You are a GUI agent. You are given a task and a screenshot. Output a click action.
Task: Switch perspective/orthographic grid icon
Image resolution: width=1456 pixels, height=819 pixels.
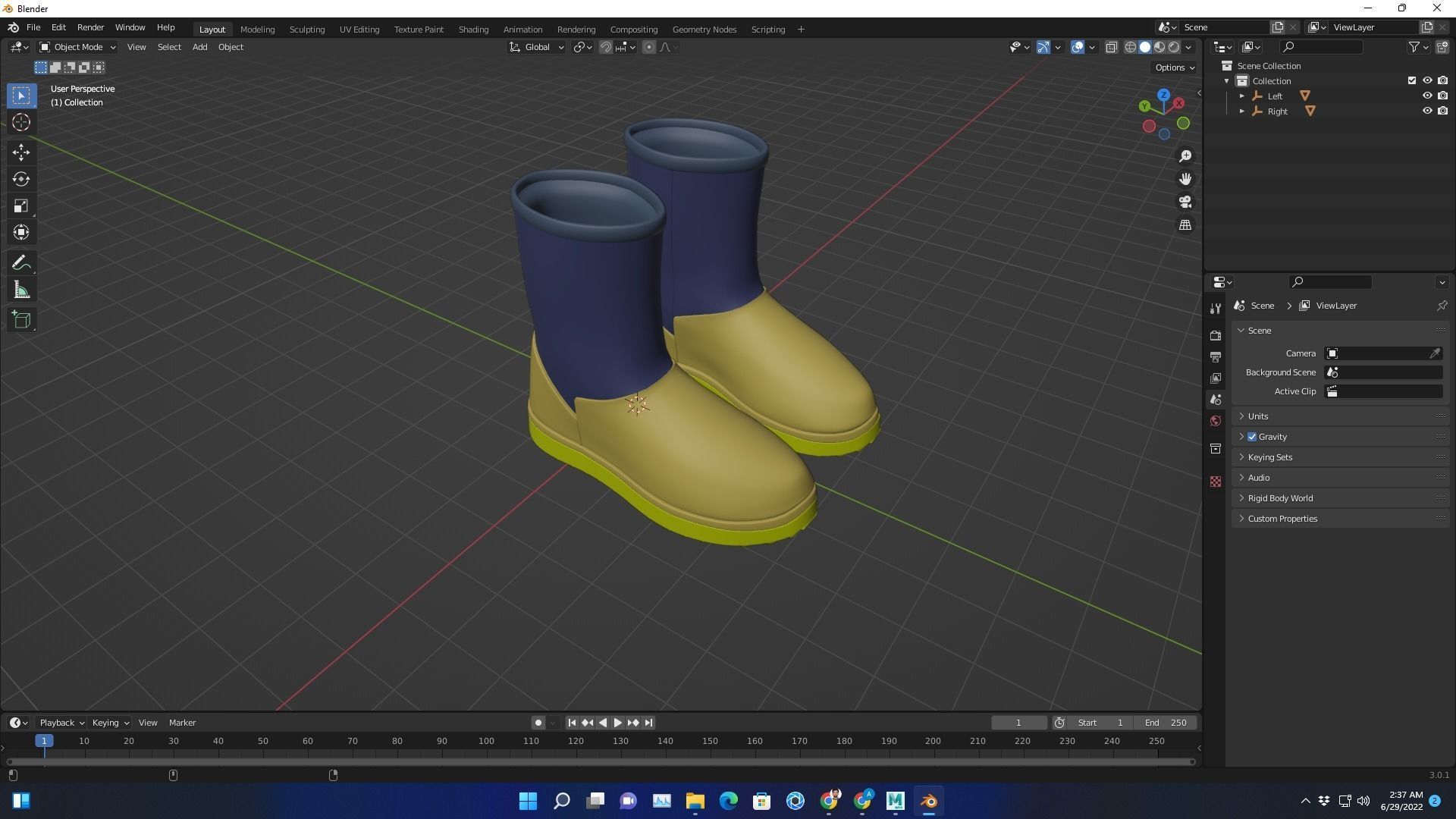(x=1185, y=225)
